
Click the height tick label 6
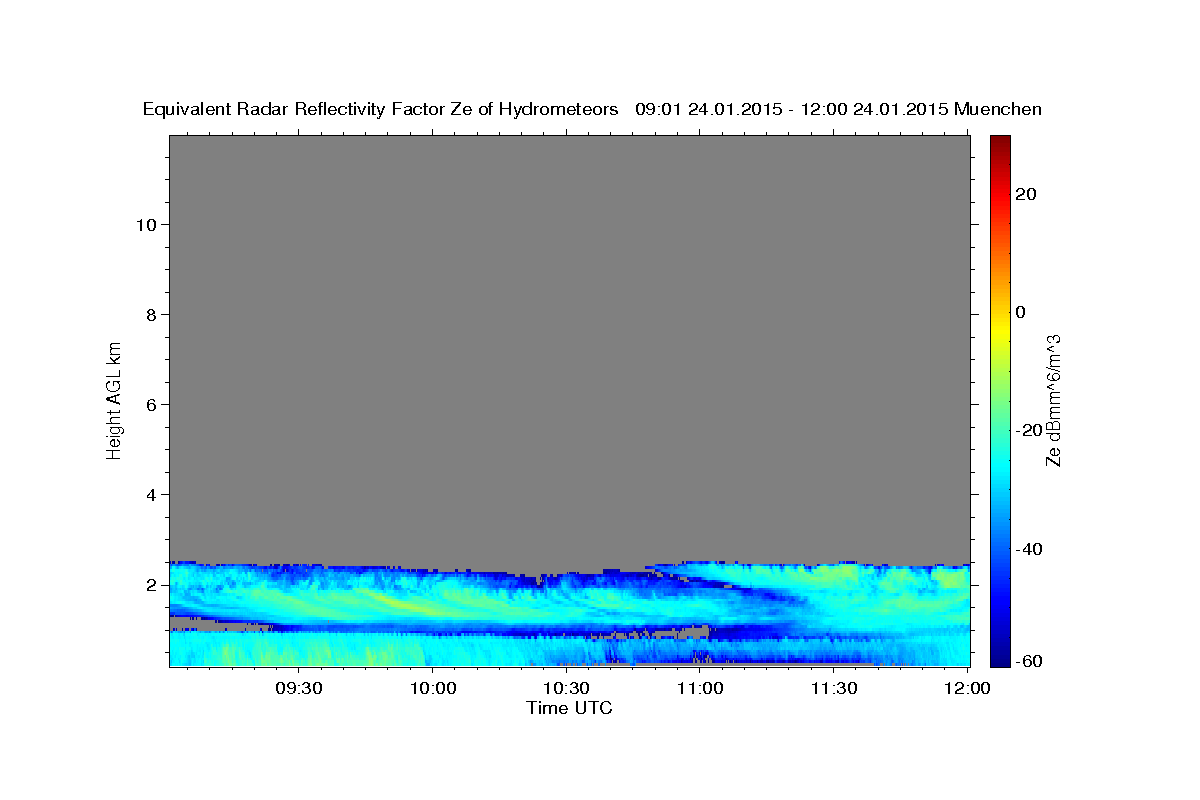(x=151, y=404)
